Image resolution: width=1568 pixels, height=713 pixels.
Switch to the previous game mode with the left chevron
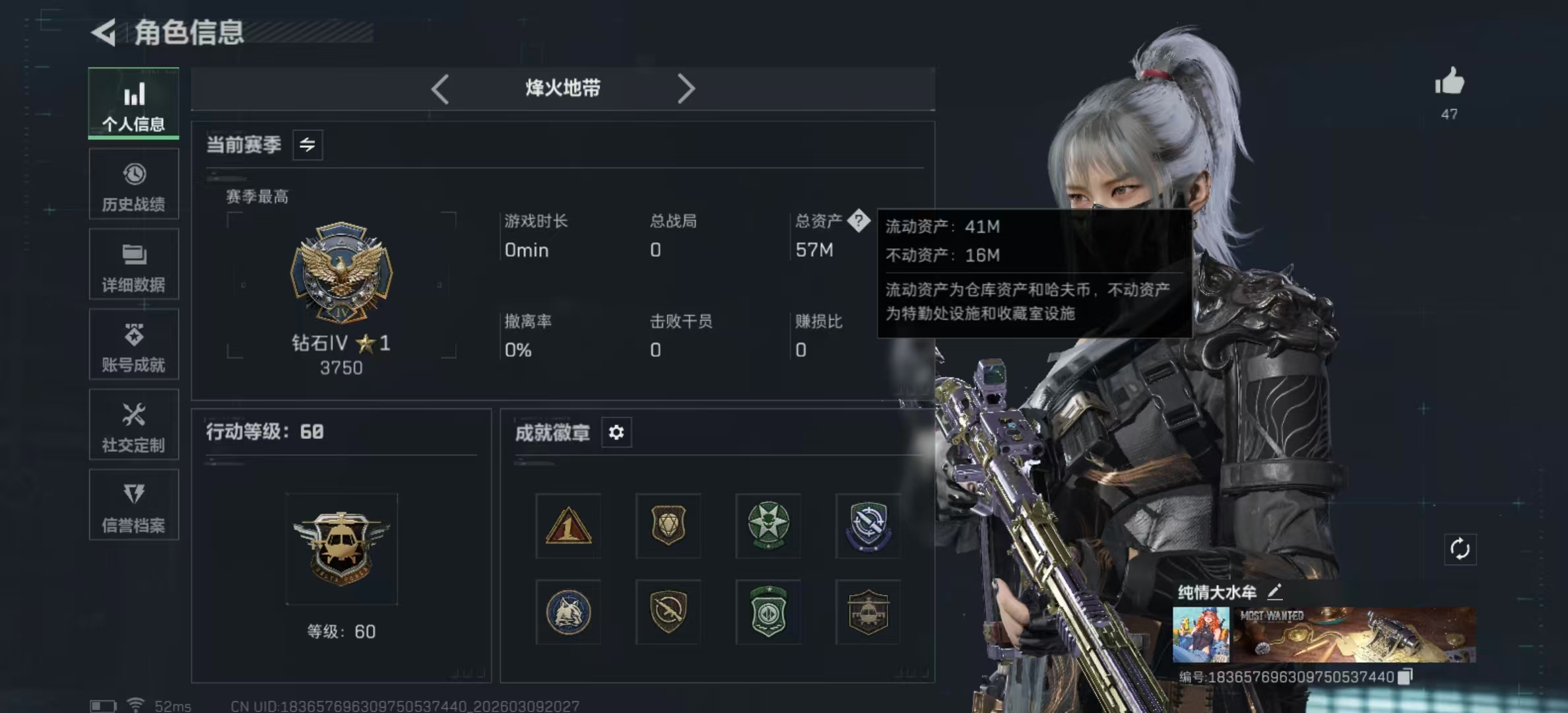[x=440, y=88]
